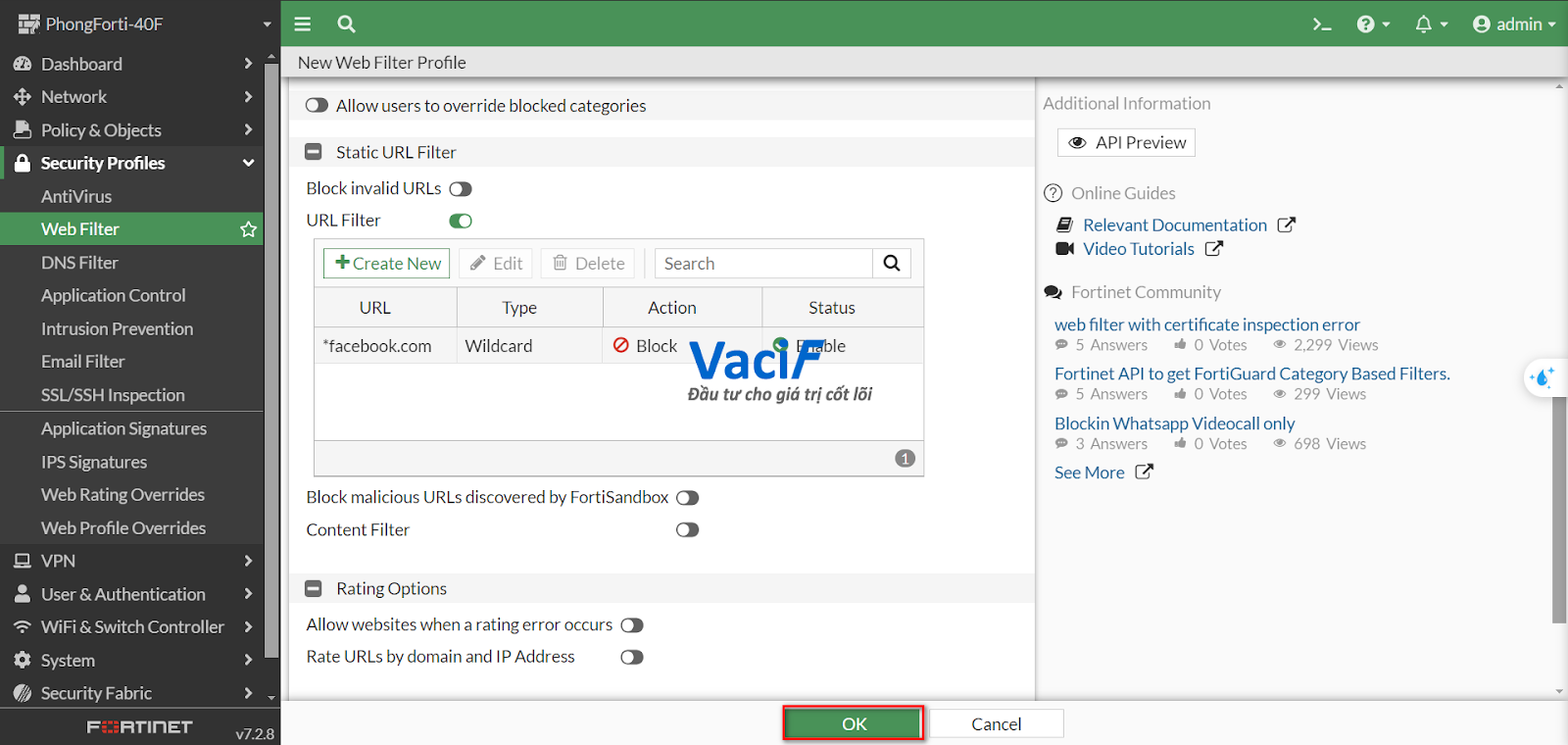Viewport: 1568px width, 745px height.
Task: Open Relevant Documentation external link icon
Action: pos(1287,224)
